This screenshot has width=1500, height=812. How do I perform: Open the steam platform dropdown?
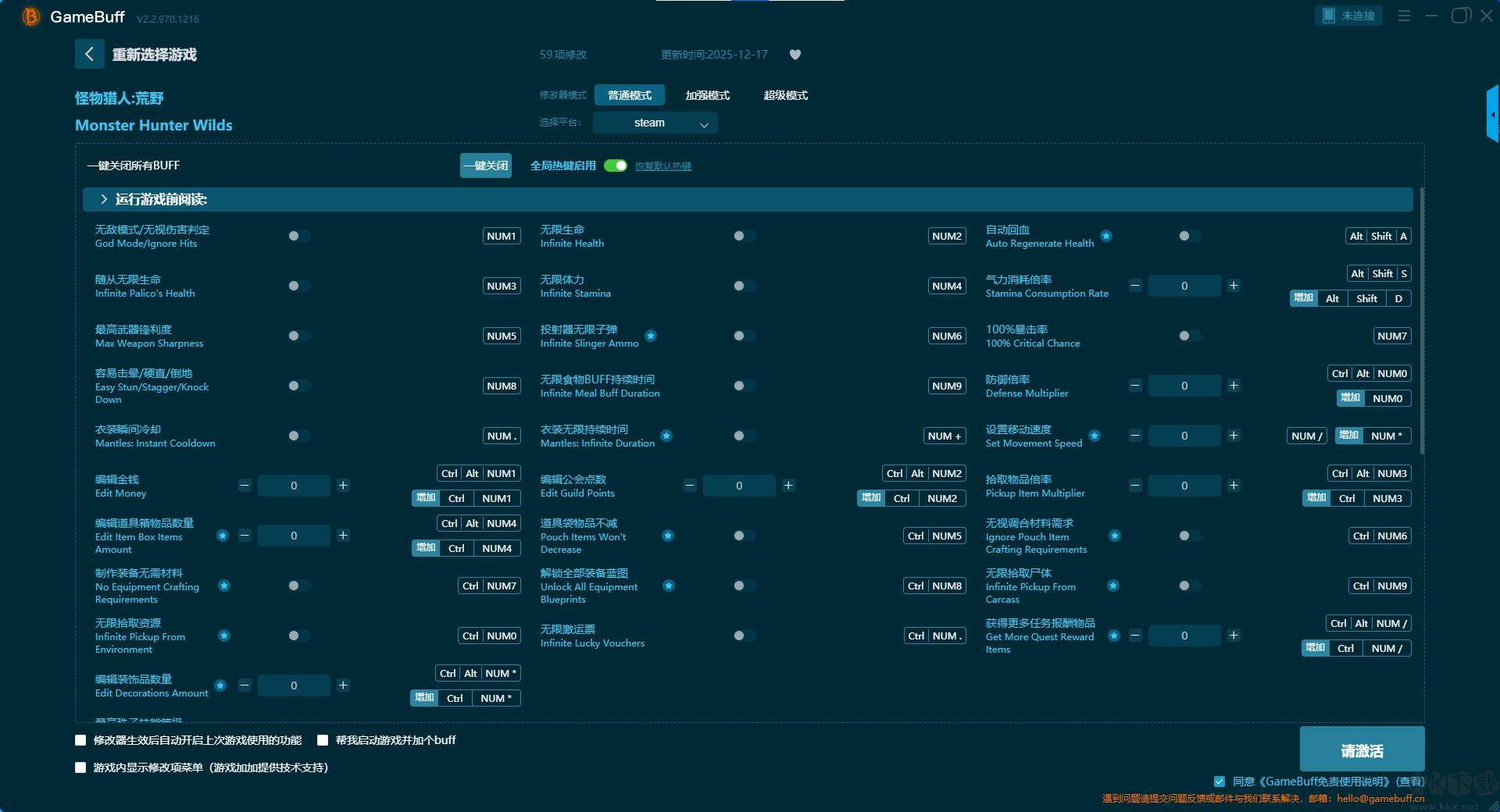tap(655, 123)
